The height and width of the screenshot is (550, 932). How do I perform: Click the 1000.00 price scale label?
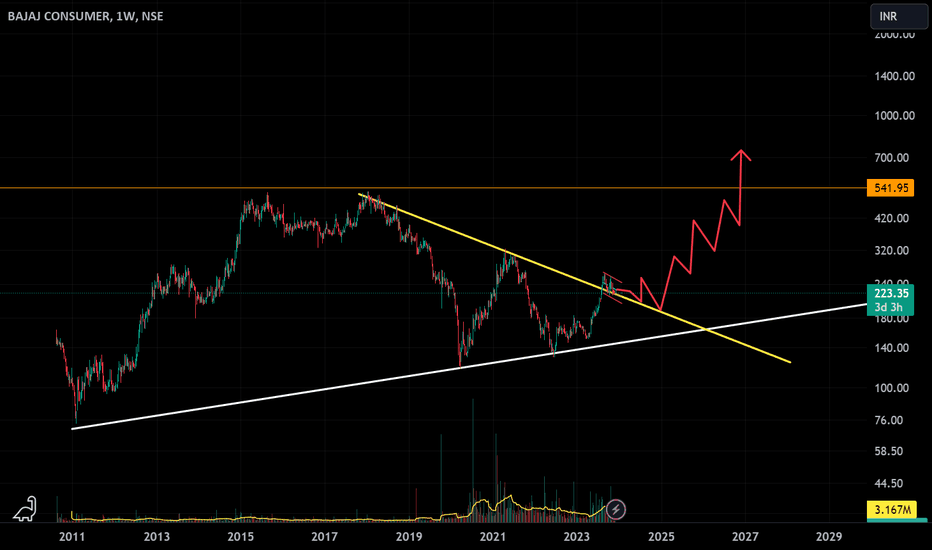point(895,116)
